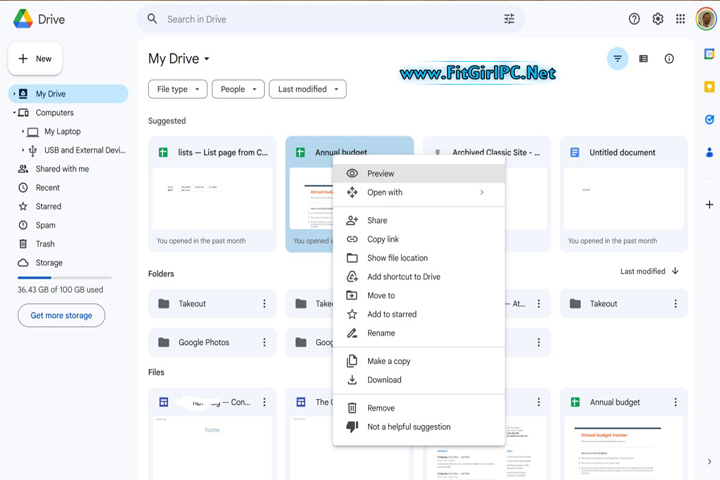The height and width of the screenshot is (480, 720).
Task: Open Google apps grid icon
Action: (681, 19)
